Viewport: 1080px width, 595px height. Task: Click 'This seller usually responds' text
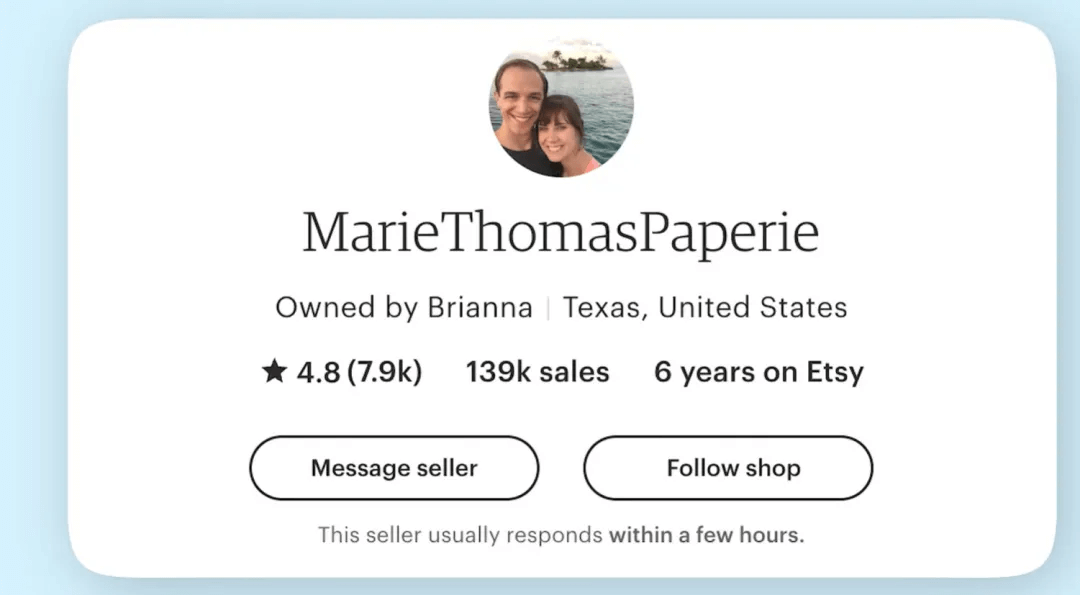pyautogui.click(x=461, y=535)
